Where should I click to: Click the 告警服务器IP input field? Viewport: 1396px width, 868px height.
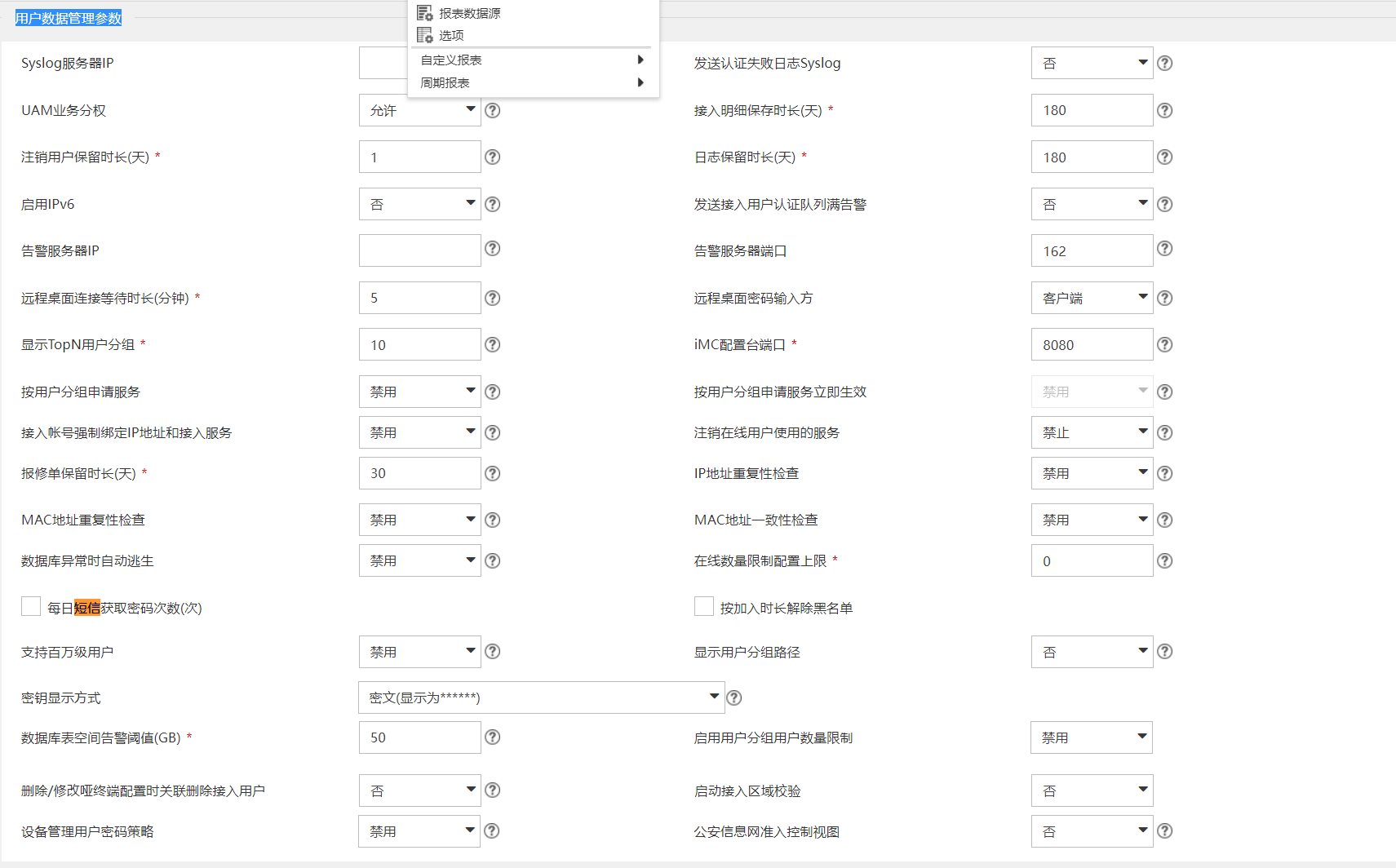pos(419,250)
